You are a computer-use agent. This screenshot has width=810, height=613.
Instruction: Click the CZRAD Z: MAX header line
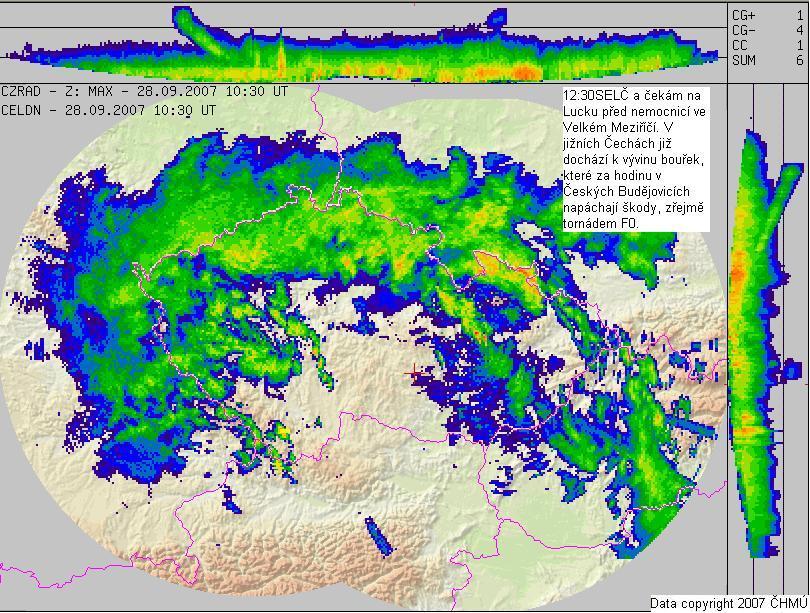pos(145,91)
